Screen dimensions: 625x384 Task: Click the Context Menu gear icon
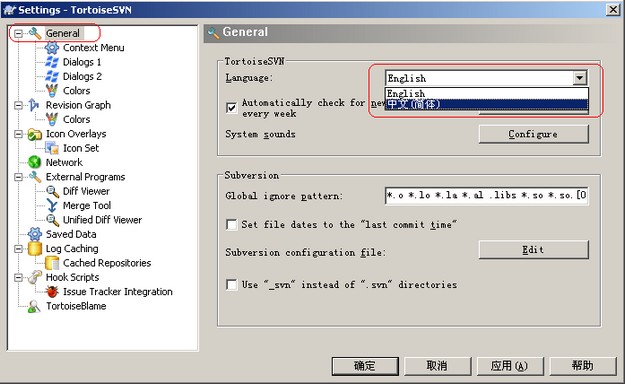point(52,47)
